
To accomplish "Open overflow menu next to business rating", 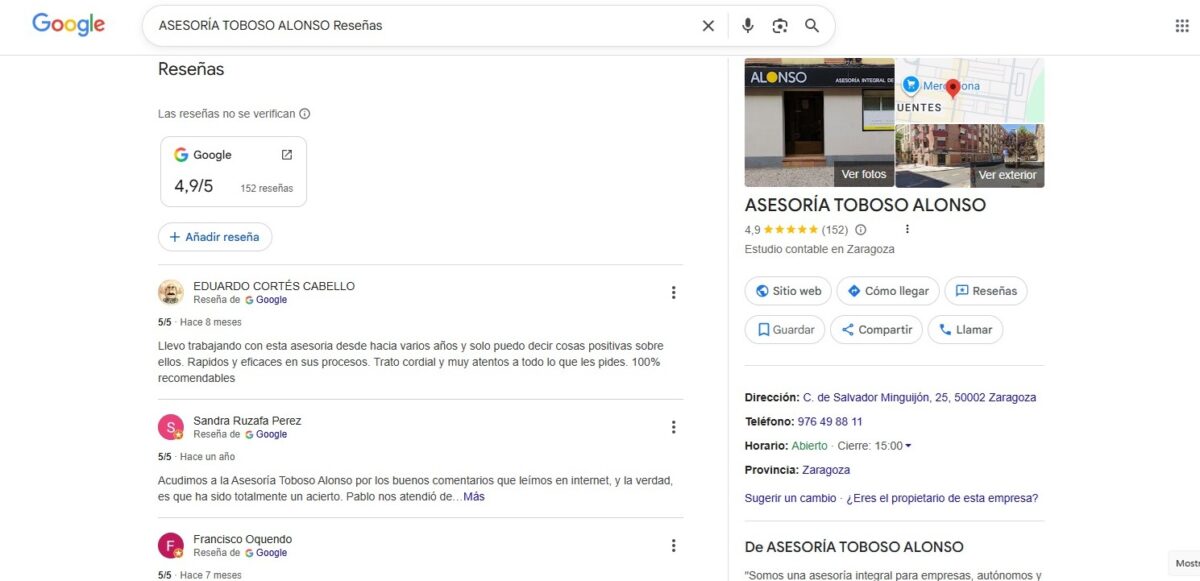I will (907, 229).
